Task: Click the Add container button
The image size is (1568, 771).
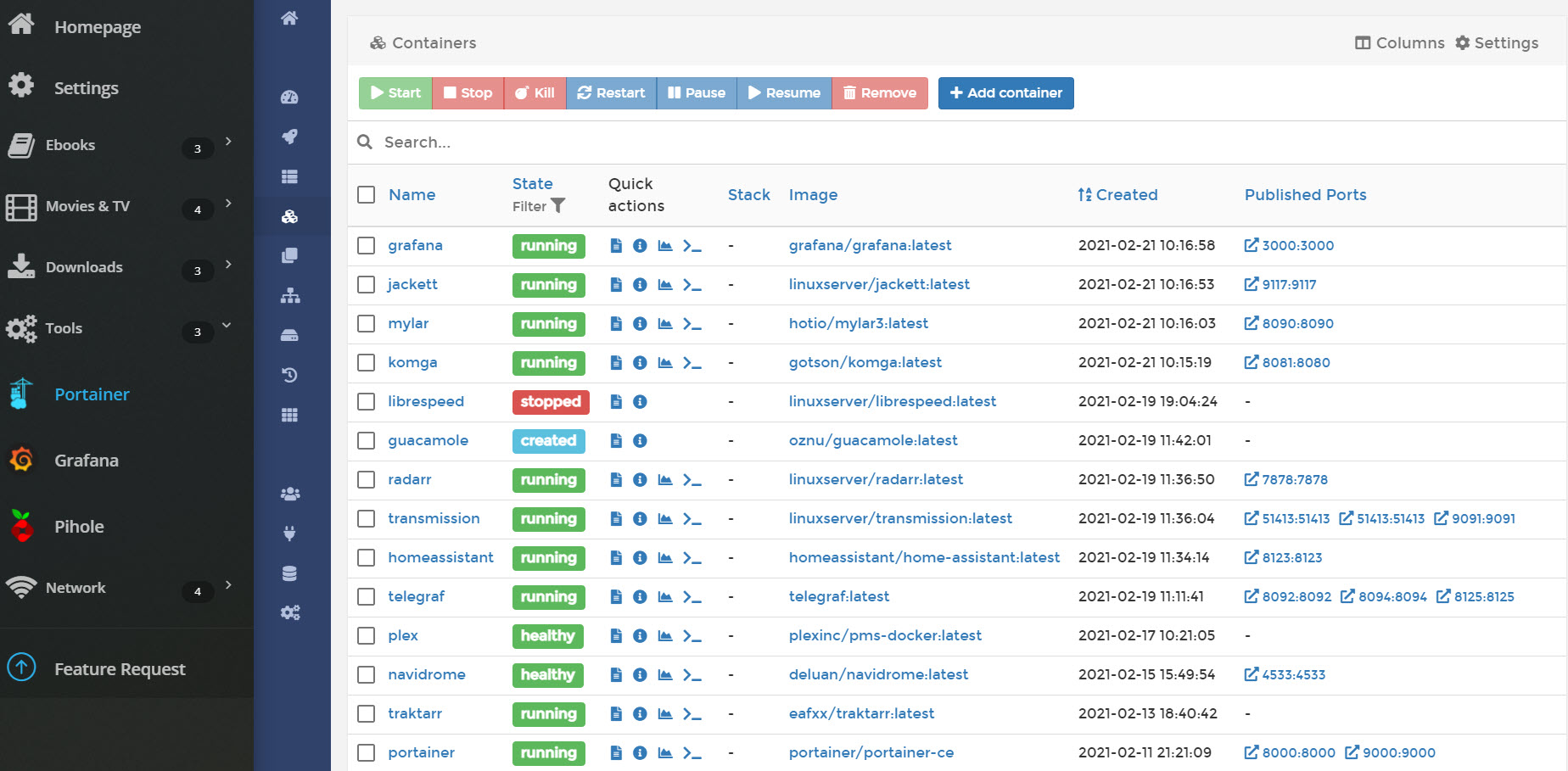Action: coord(1006,93)
